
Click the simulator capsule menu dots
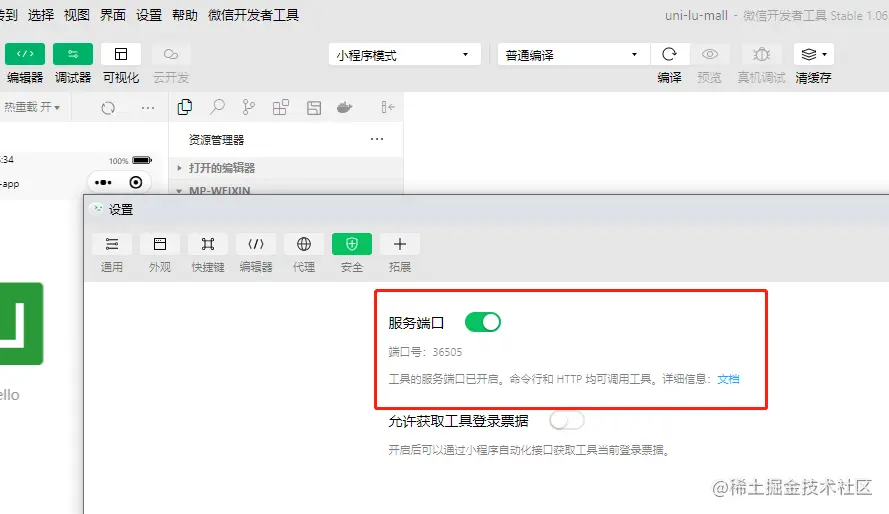103,182
